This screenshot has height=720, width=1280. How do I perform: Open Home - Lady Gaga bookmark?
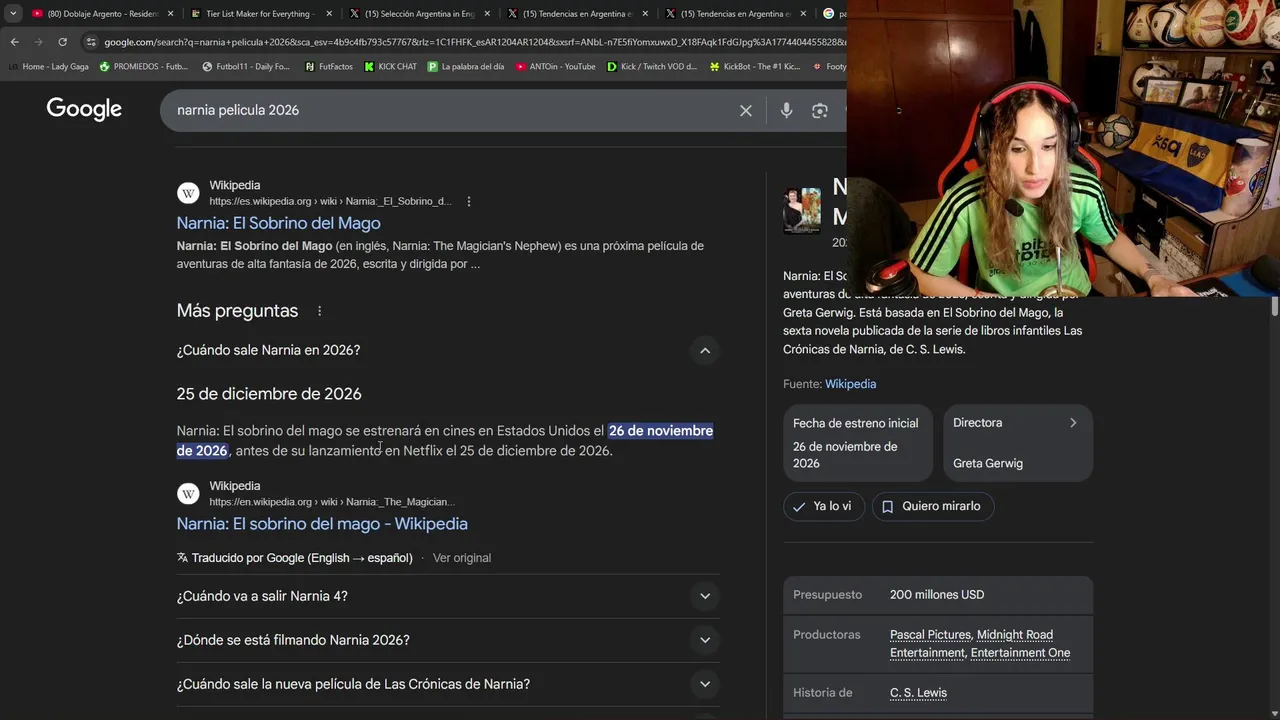coord(48,67)
